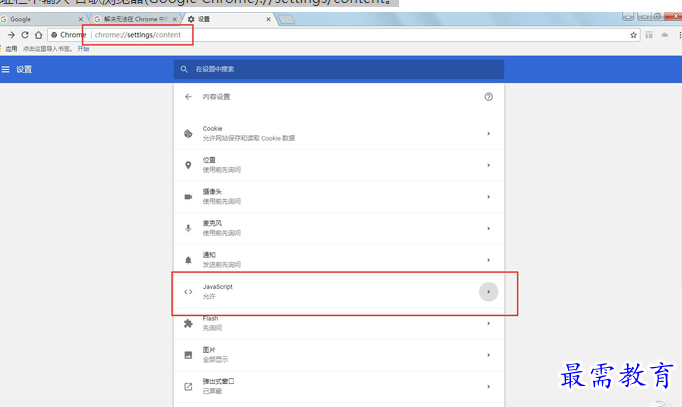Select the 弹出式窗口 已屏蔽 row text
Screen dimensions: 682x407
212,391
